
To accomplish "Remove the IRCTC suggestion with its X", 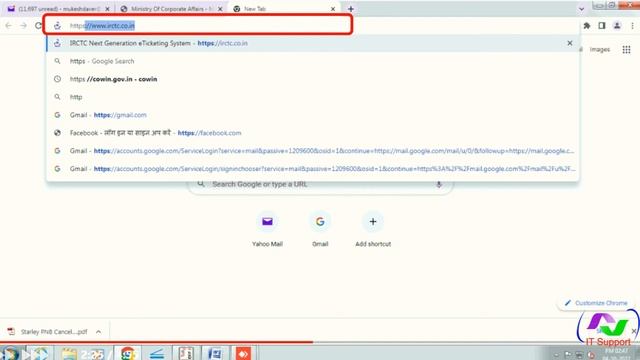I will 570,43.
